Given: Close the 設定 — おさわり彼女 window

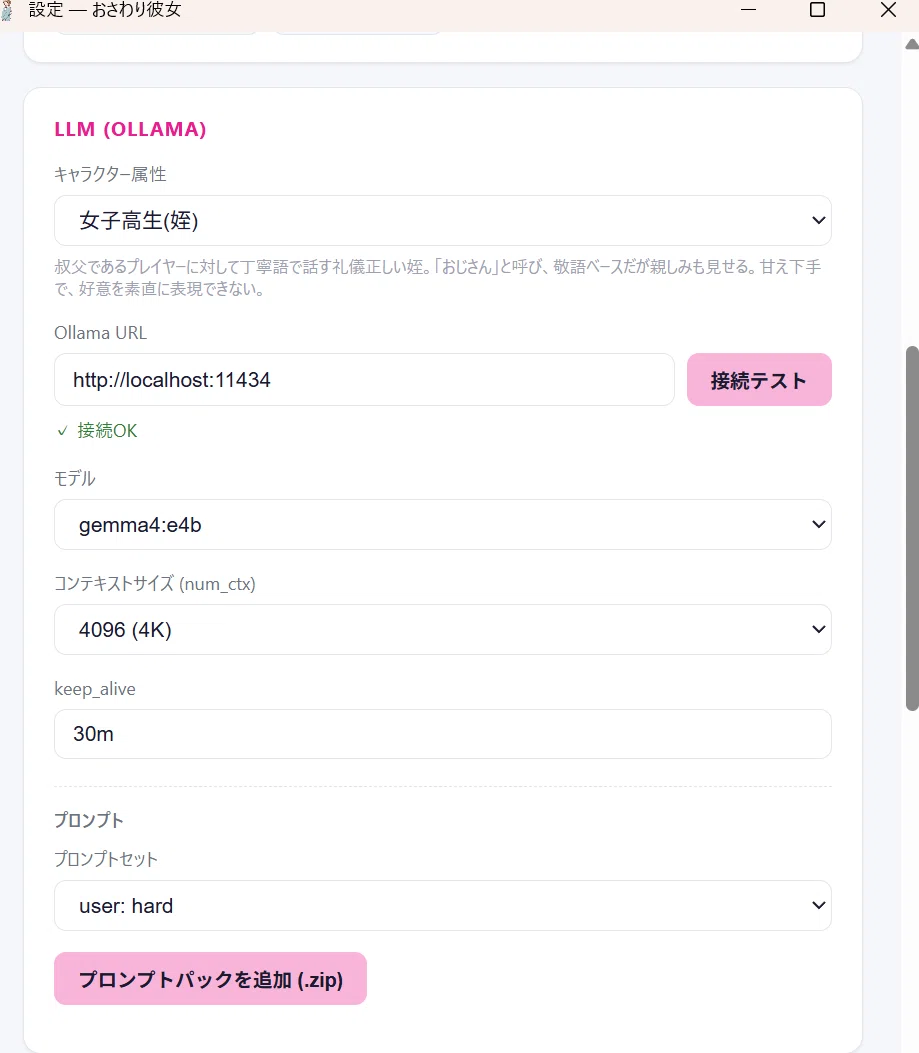Looking at the screenshot, I should coord(888,10).
